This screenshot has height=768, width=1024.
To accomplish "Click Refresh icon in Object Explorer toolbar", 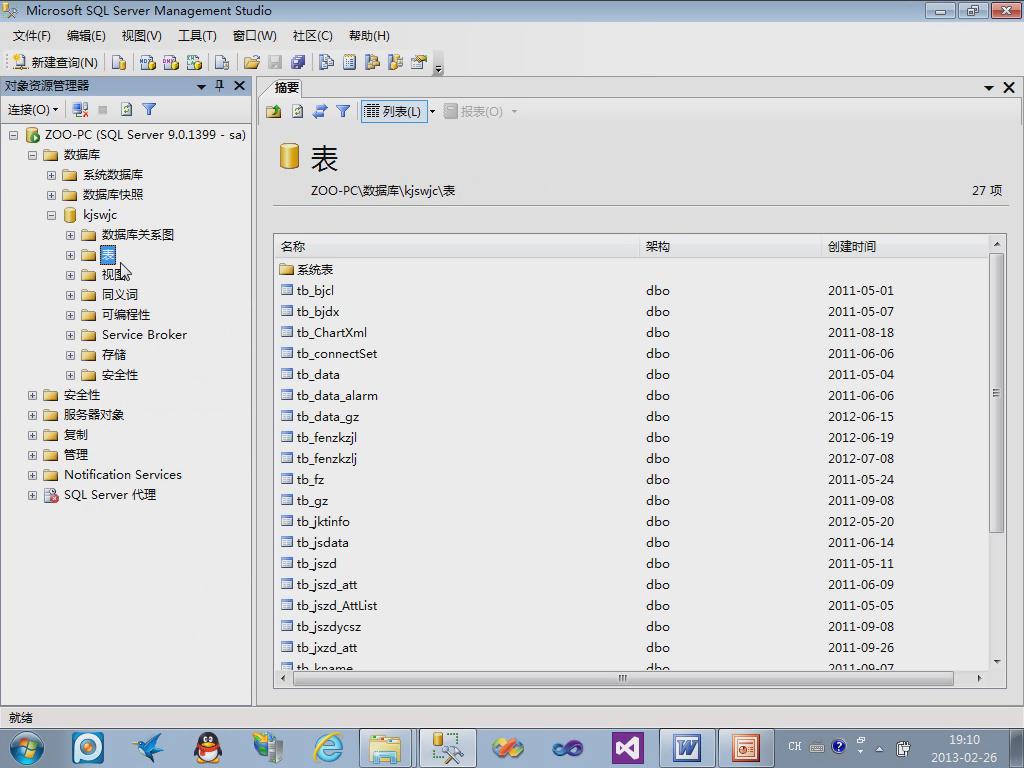I will 127,110.
